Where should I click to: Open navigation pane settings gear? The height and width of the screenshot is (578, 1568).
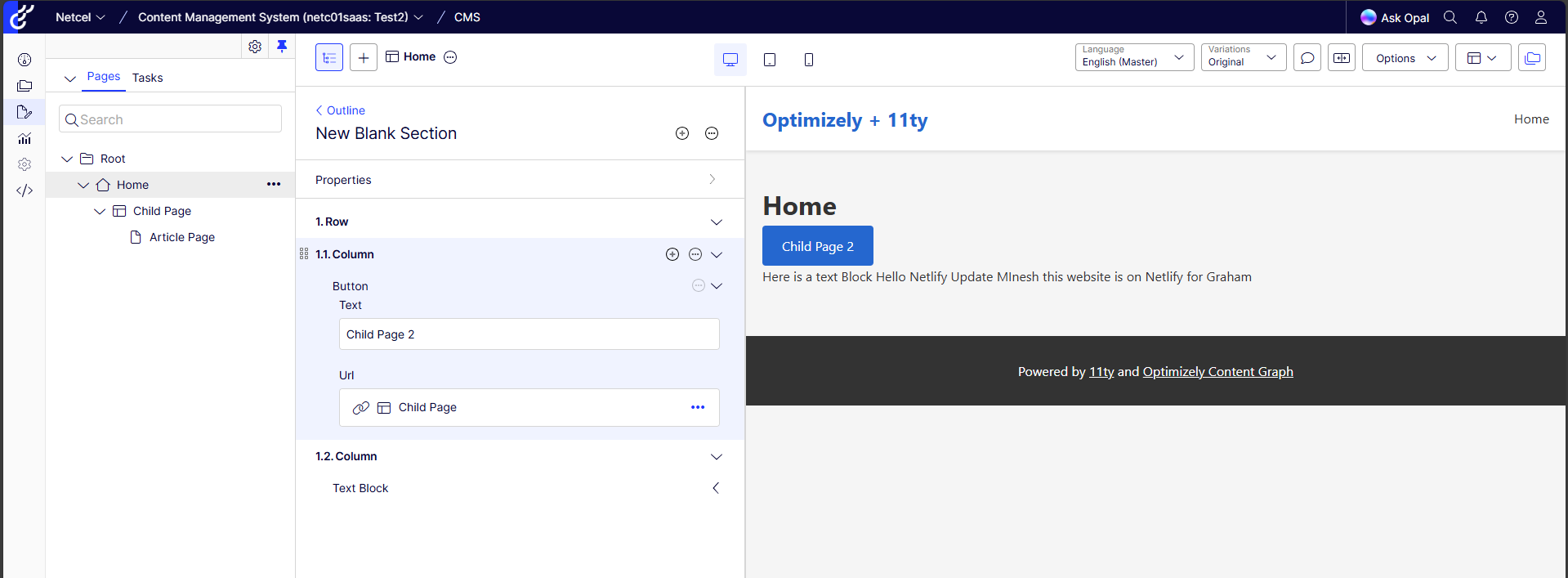(255, 47)
